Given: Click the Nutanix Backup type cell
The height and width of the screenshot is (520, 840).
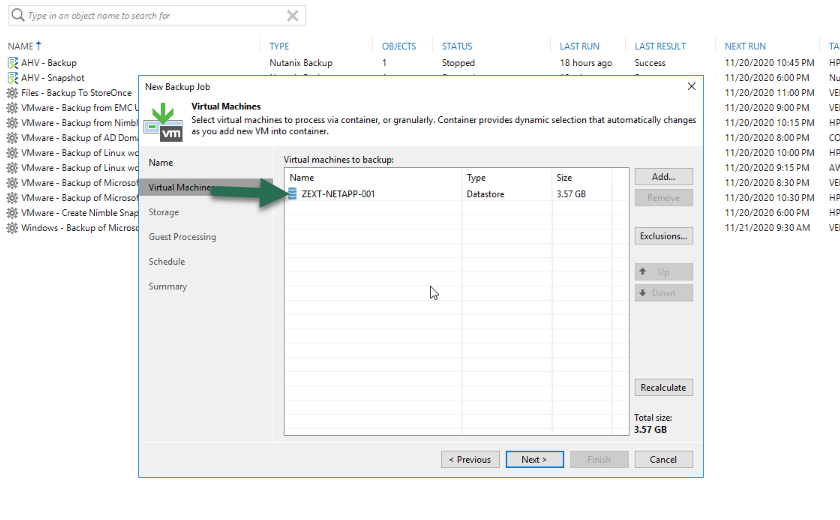Looking at the screenshot, I should [x=301, y=63].
